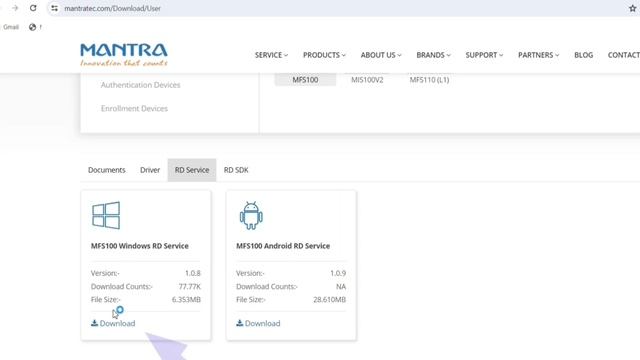The height and width of the screenshot is (360, 640).
Task: Select Authentication Devices category
Action: point(140,85)
